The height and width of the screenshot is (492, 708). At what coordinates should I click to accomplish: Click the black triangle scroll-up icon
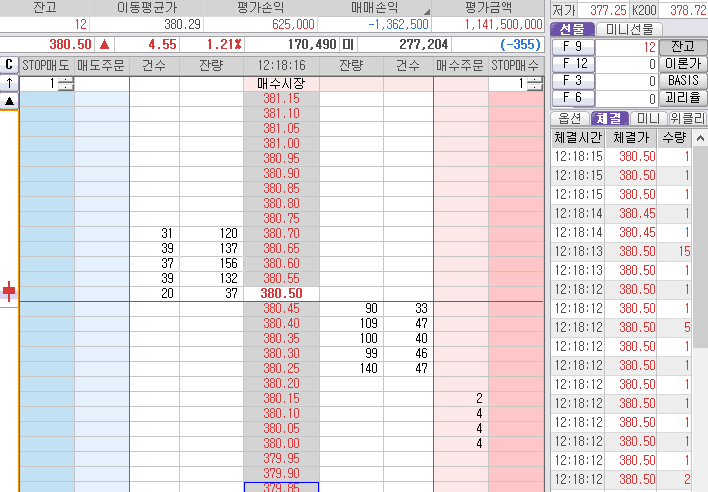point(9,101)
